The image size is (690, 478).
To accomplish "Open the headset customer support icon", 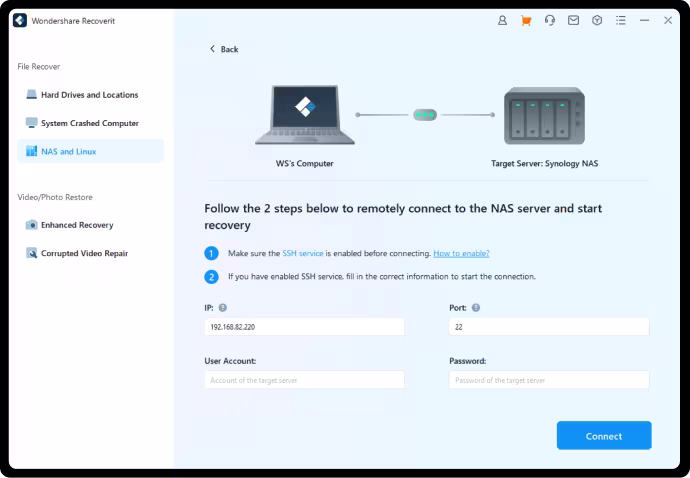I will coord(550,21).
